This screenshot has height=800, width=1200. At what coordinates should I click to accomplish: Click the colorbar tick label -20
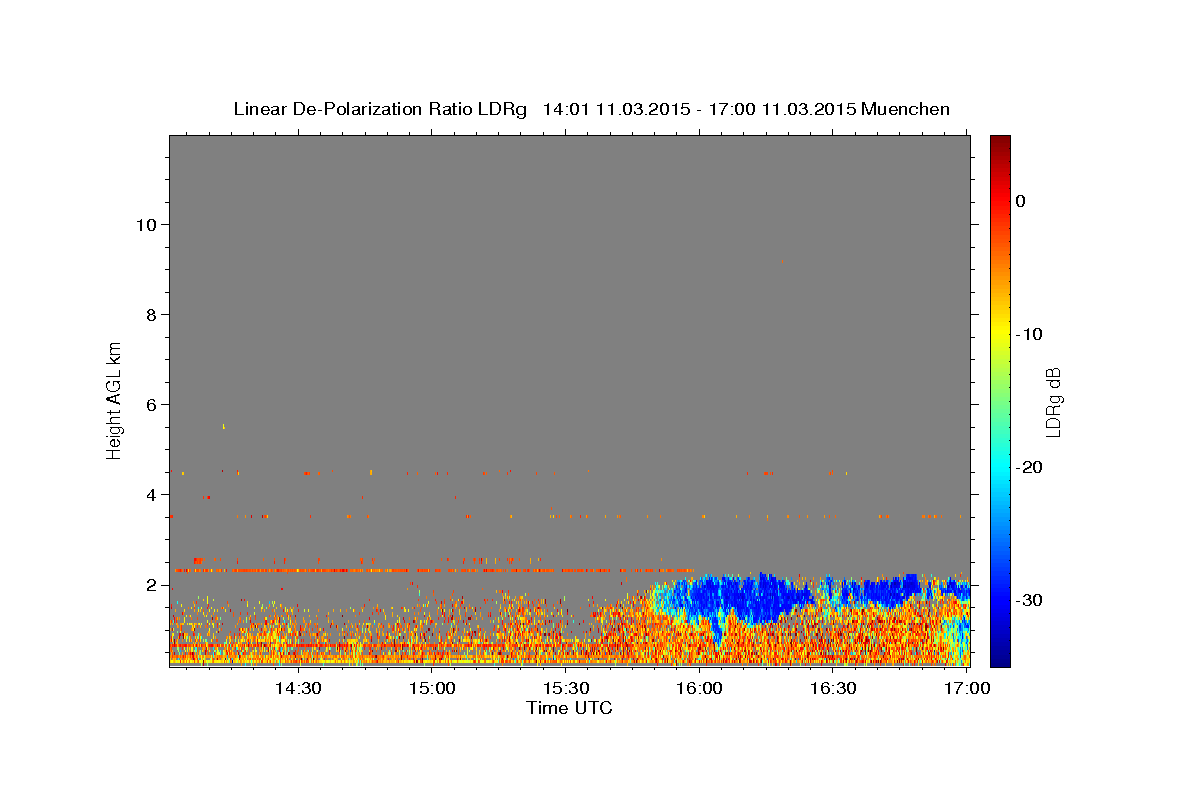pos(1030,467)
